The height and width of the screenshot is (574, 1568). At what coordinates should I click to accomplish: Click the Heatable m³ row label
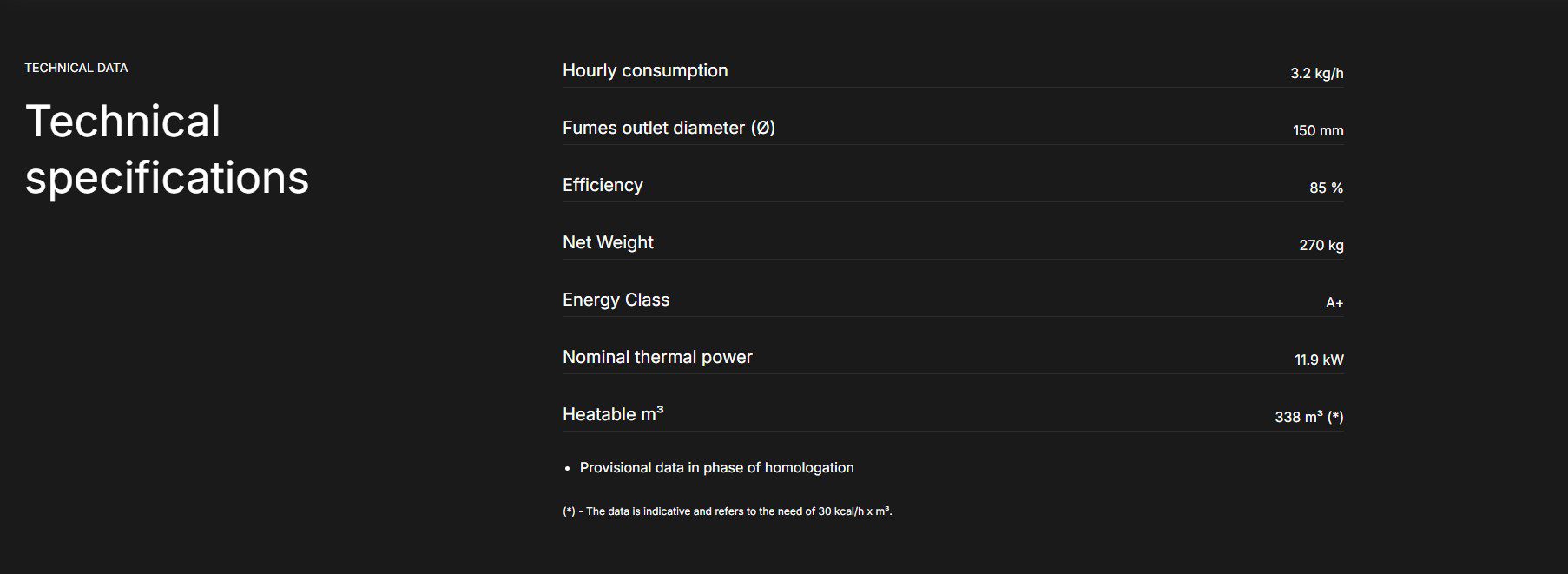[613, 415]
